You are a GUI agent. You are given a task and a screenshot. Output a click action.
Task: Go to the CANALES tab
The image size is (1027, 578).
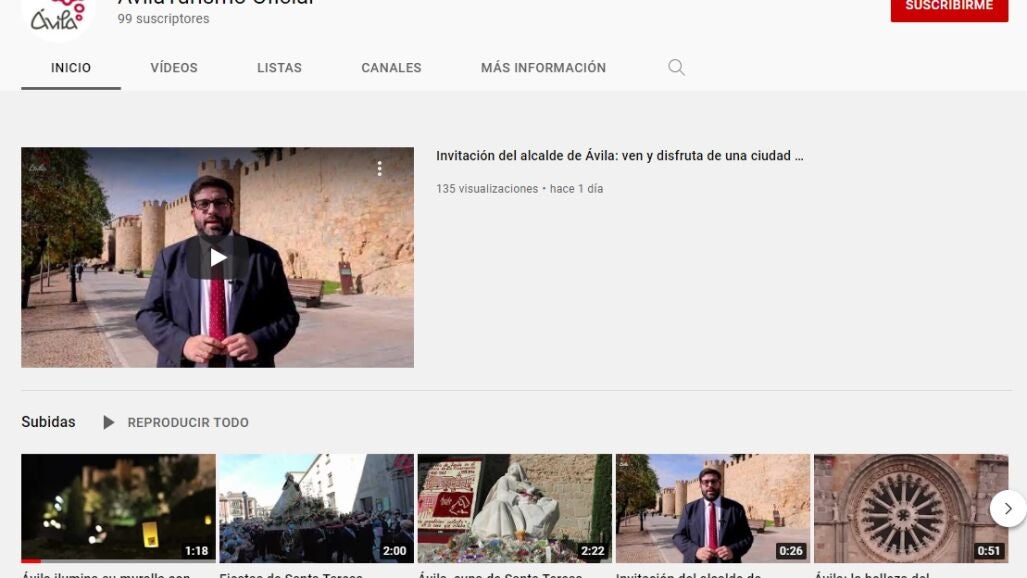[x=391, y=68]
